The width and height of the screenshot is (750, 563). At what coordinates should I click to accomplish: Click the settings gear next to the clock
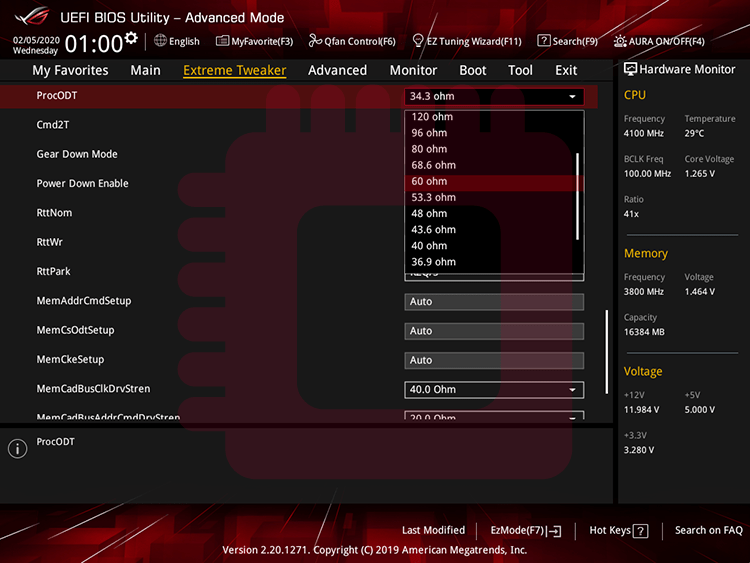[x=131, y=37]
